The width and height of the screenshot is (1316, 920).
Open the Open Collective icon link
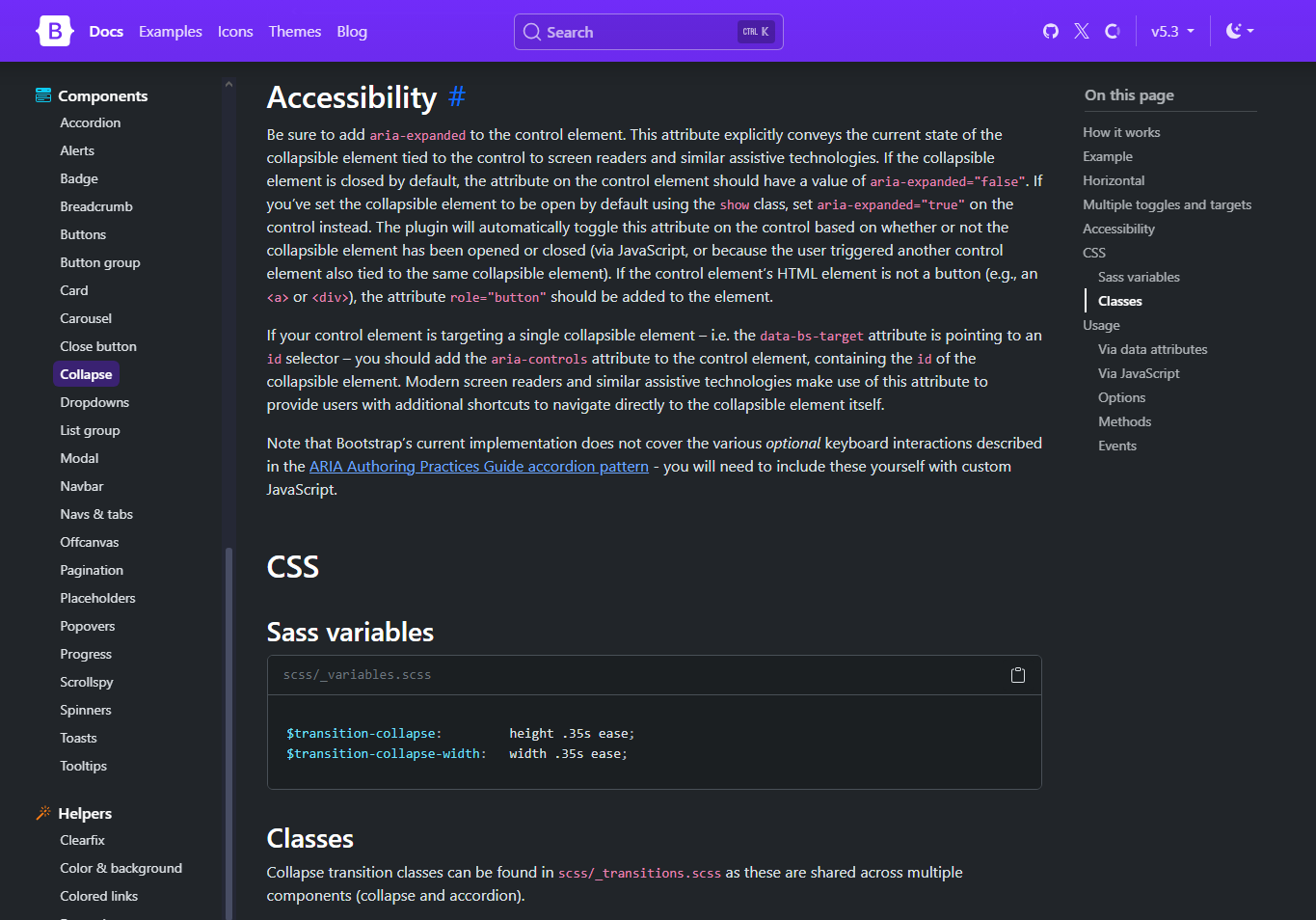(x=1113, y=31)
